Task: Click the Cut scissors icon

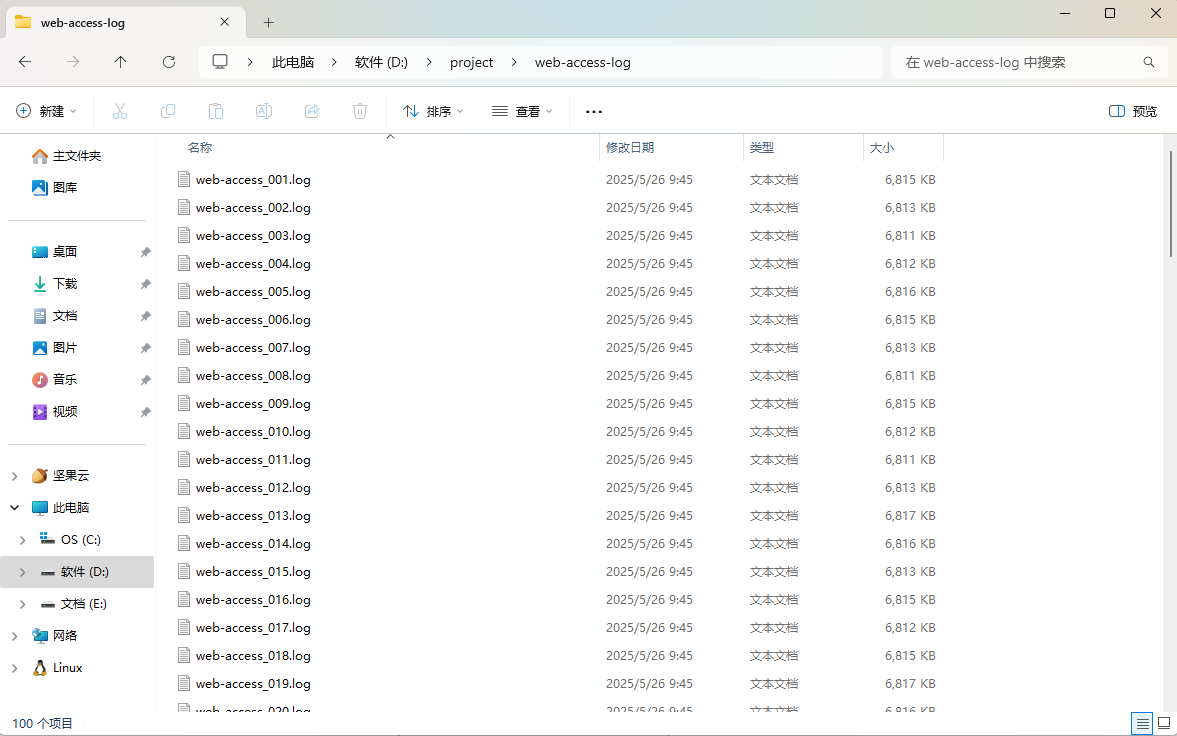Action: pos(120,111)
